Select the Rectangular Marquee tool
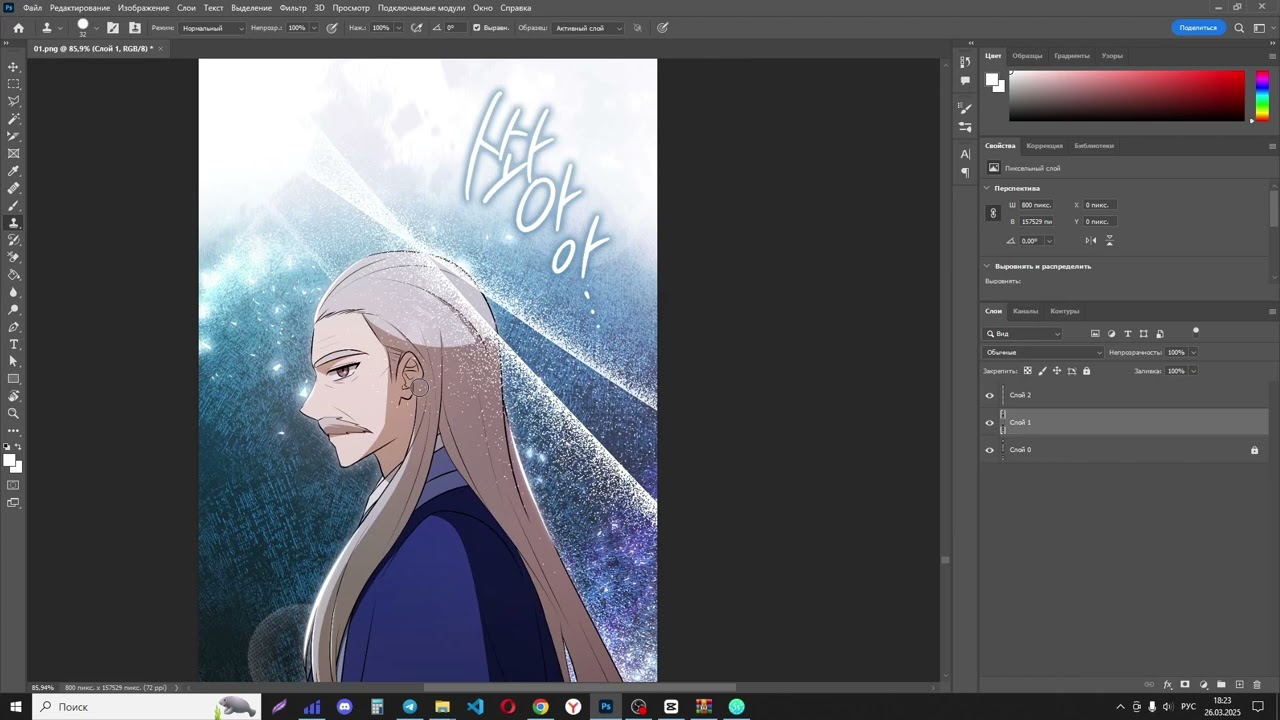Image resolution: width=1280 pixels, height=720 pixels. (x=14, y=84)
